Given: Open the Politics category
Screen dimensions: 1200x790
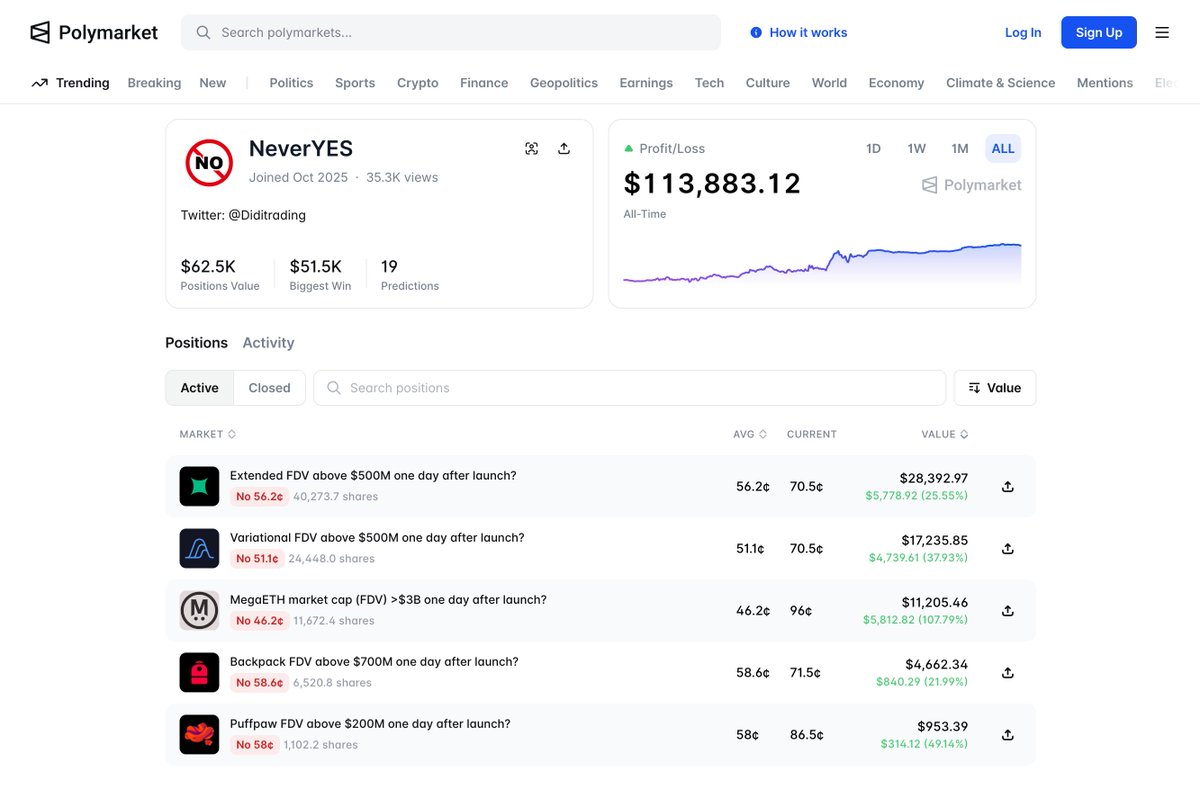Looking at the screenshot, I should tap(291, 83).
